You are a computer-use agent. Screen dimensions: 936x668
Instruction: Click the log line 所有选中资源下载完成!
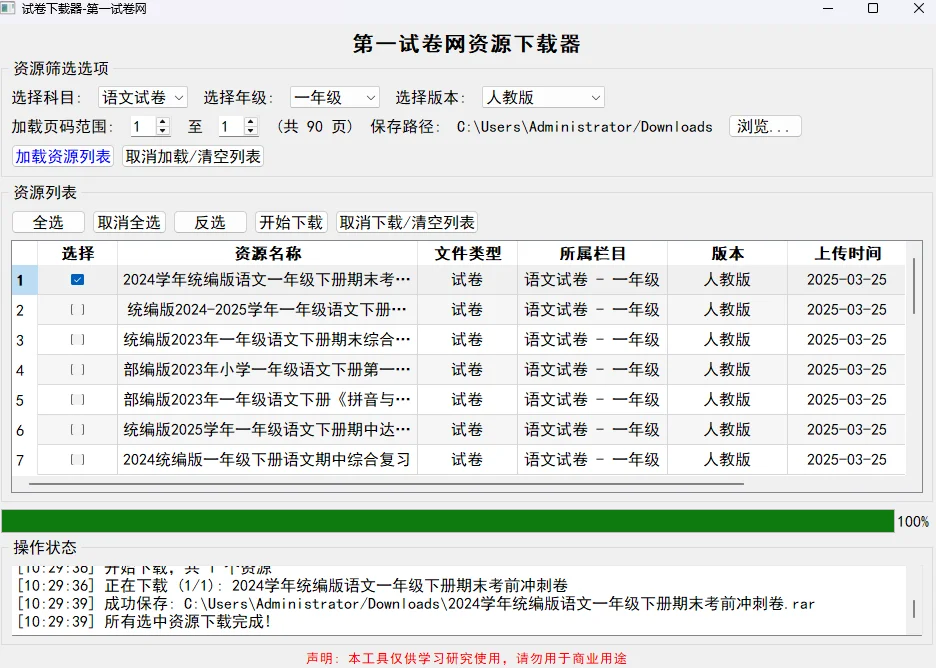(144, 621)
